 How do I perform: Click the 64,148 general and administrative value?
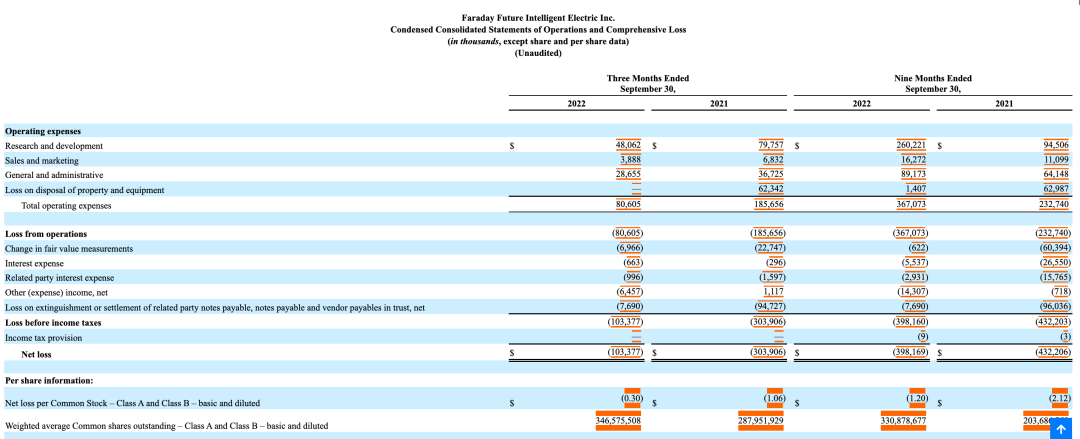[x=1058, y=175]
